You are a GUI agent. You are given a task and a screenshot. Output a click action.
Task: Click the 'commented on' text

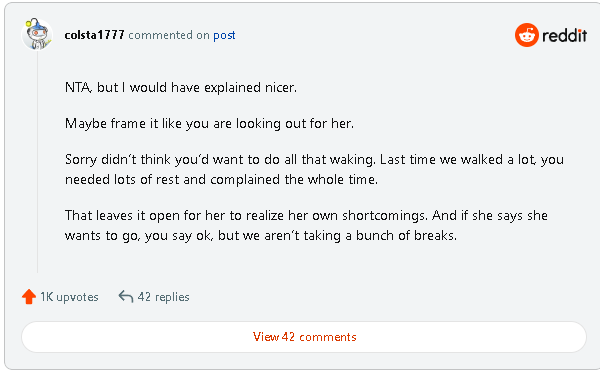(169, 35)
